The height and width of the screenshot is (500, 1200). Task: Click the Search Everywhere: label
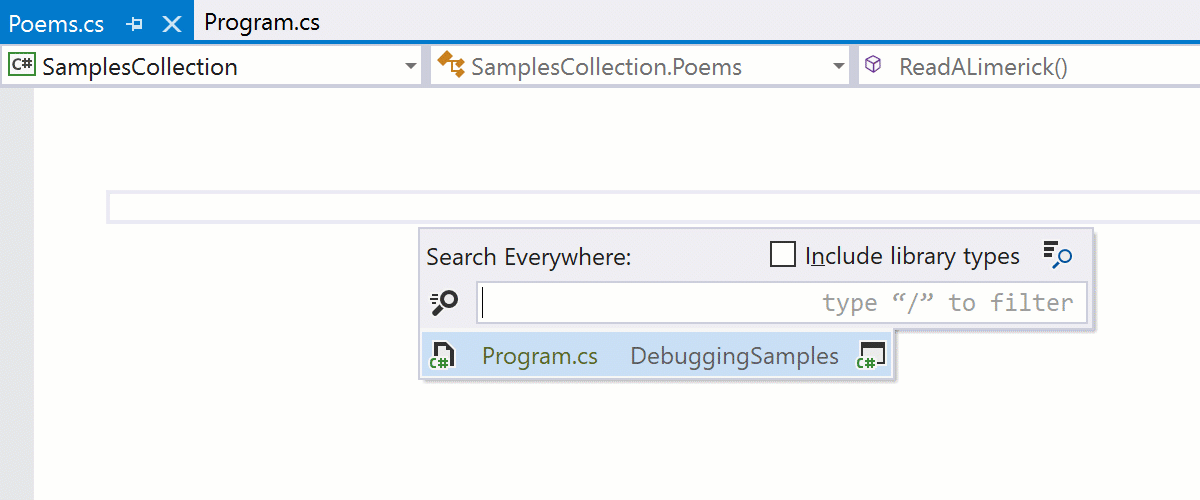(529, 257)
